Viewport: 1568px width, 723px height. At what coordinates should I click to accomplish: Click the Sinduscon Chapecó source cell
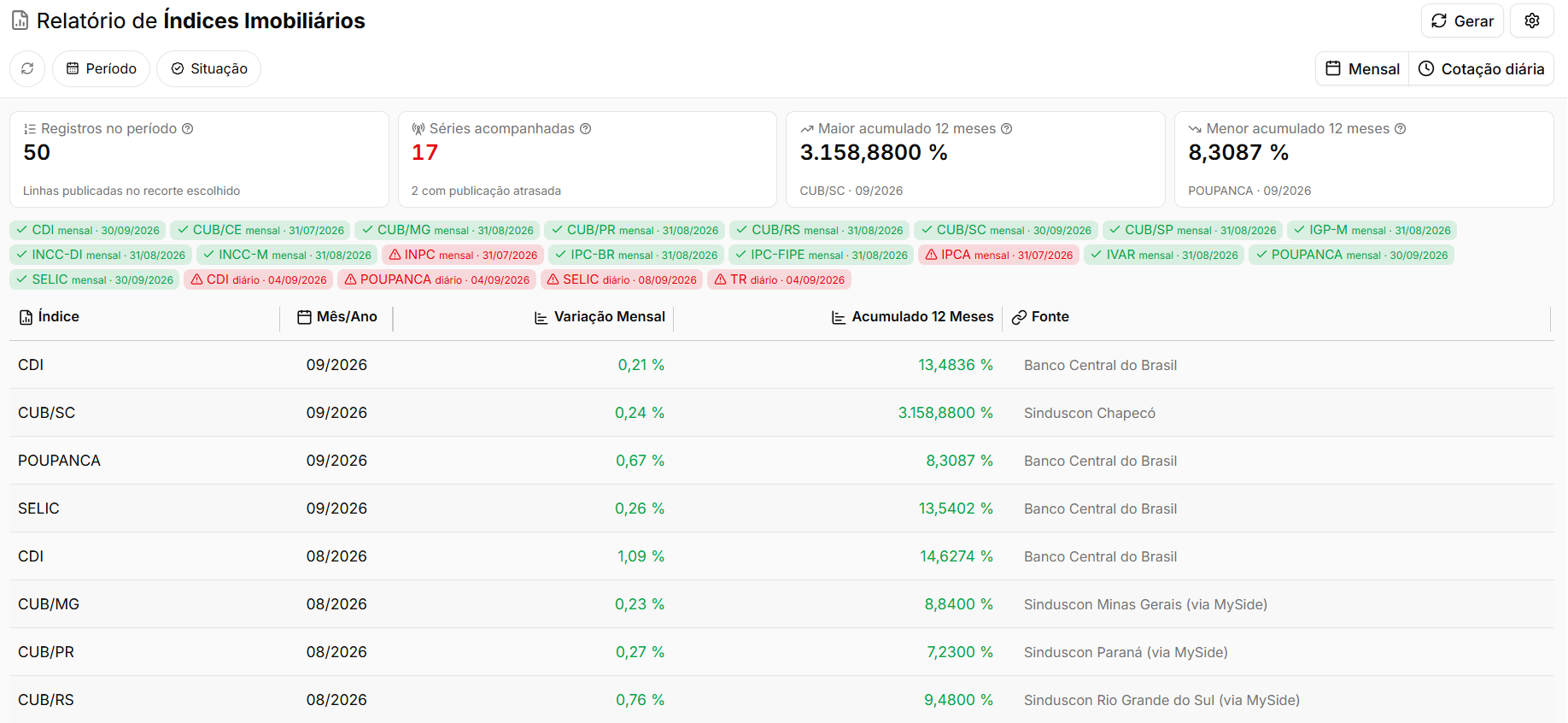click(1090, 413)
